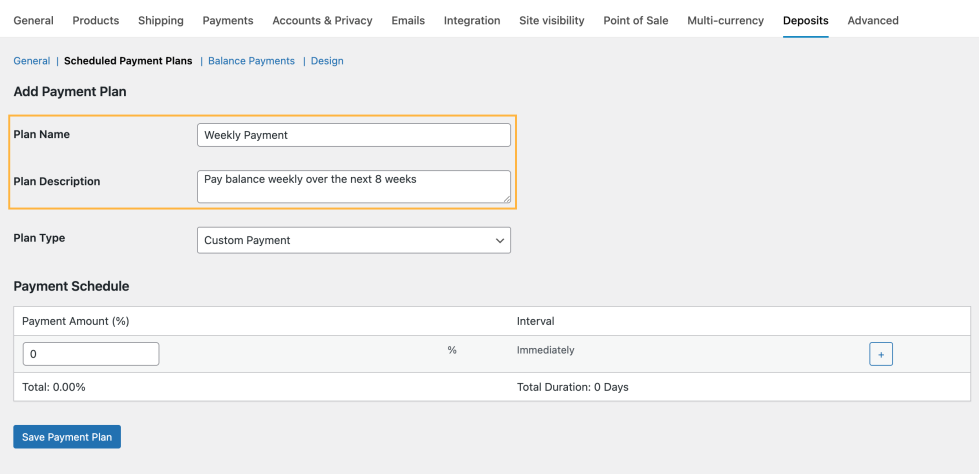Select the Deposits tab
This screenshot has width=979, height=474.
(805, 20)
